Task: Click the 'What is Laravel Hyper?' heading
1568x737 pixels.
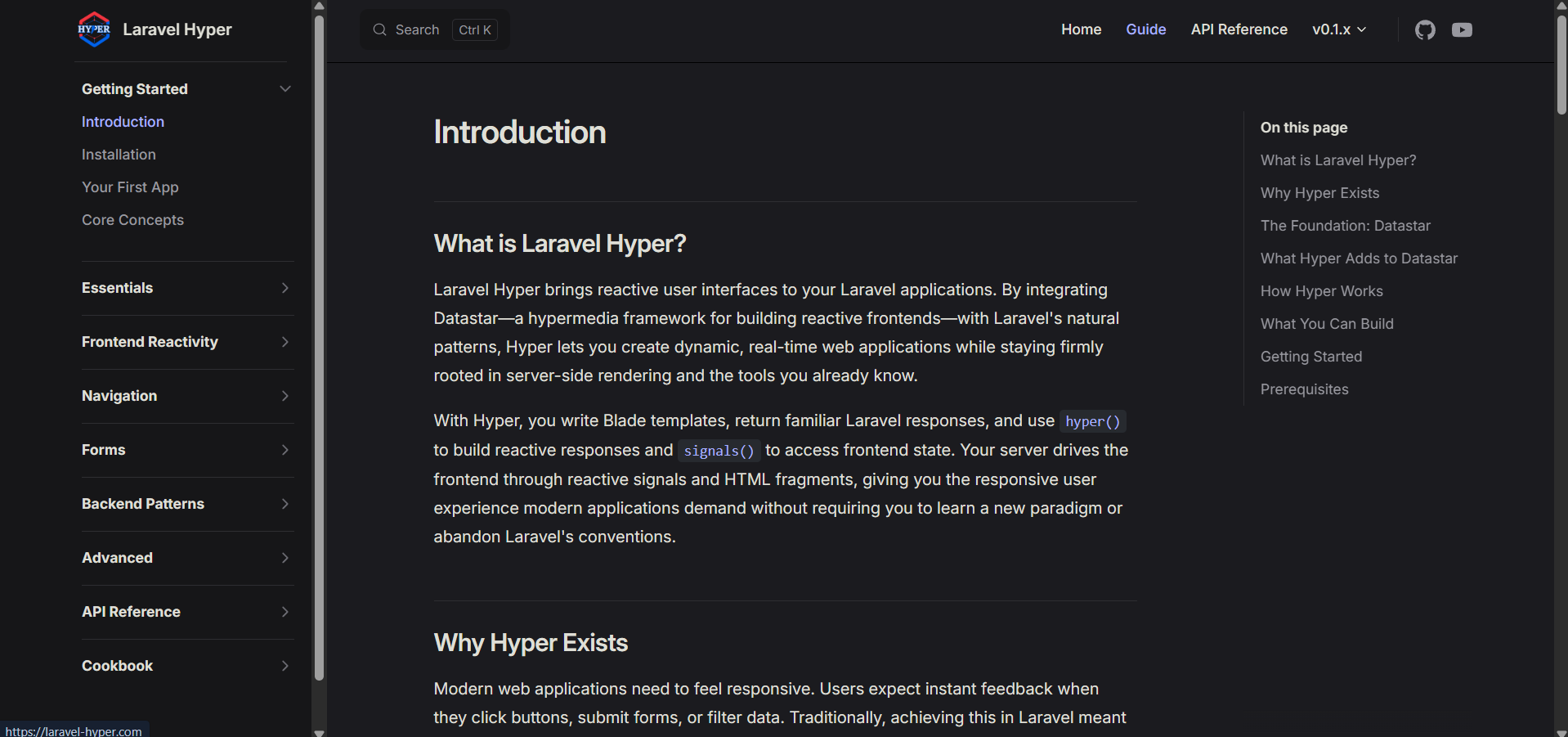Action: (560, 244)
